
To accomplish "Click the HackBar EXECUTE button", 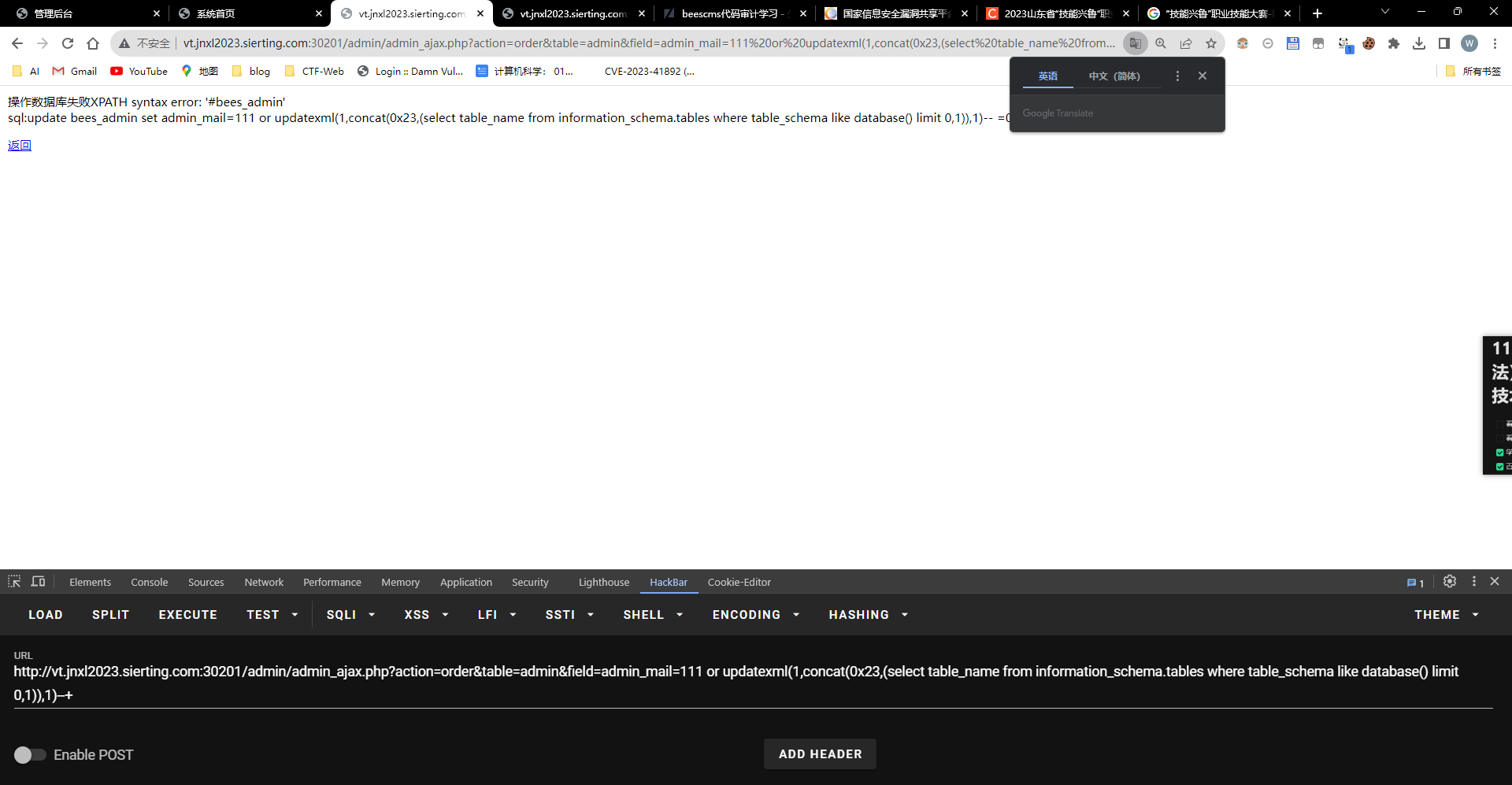I will pos(187,615).
